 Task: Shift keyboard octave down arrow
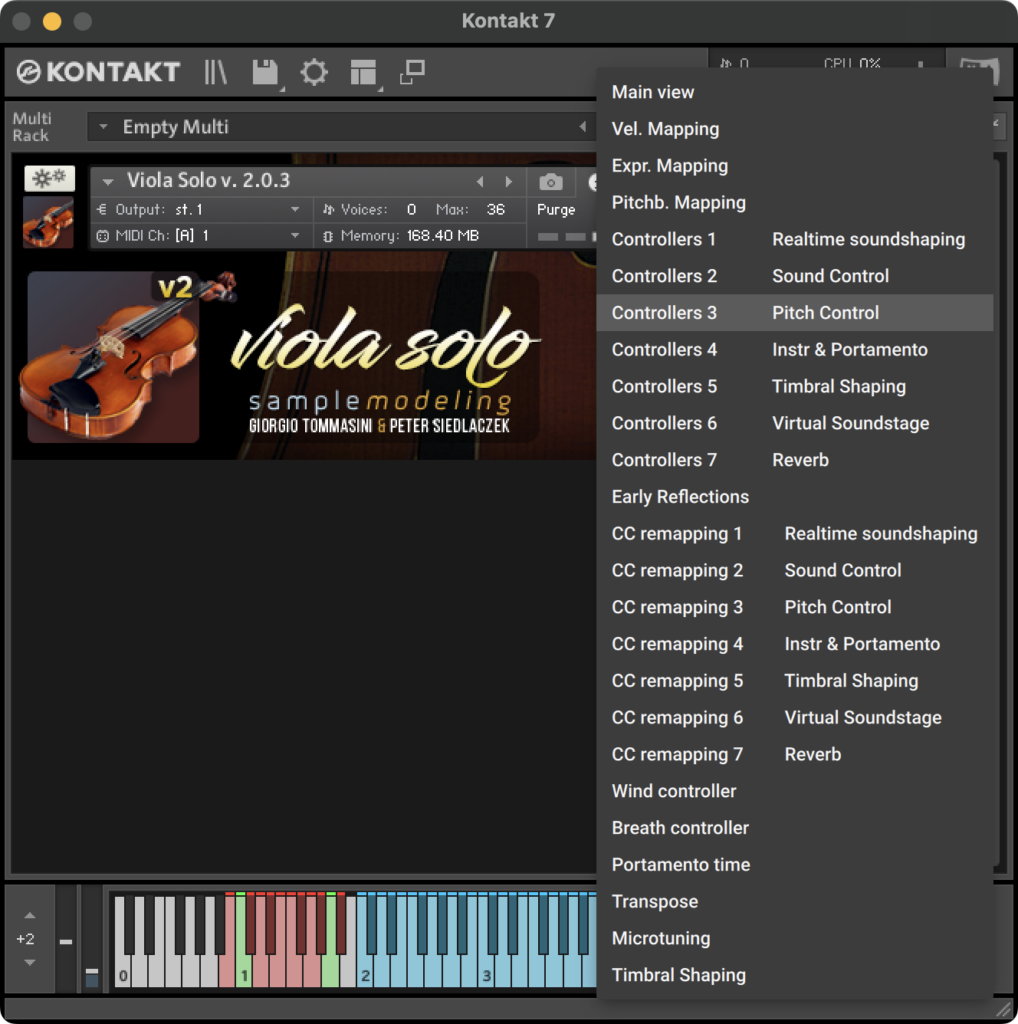coord(29,962)
